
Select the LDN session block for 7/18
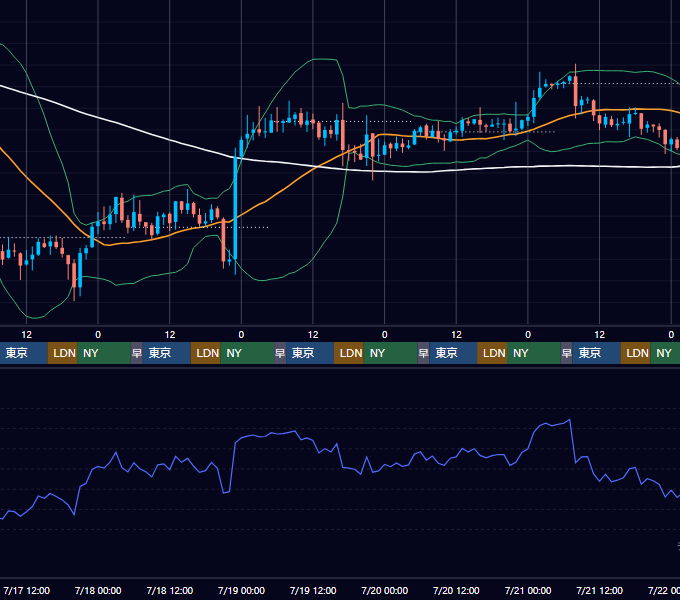click(206, 353)
